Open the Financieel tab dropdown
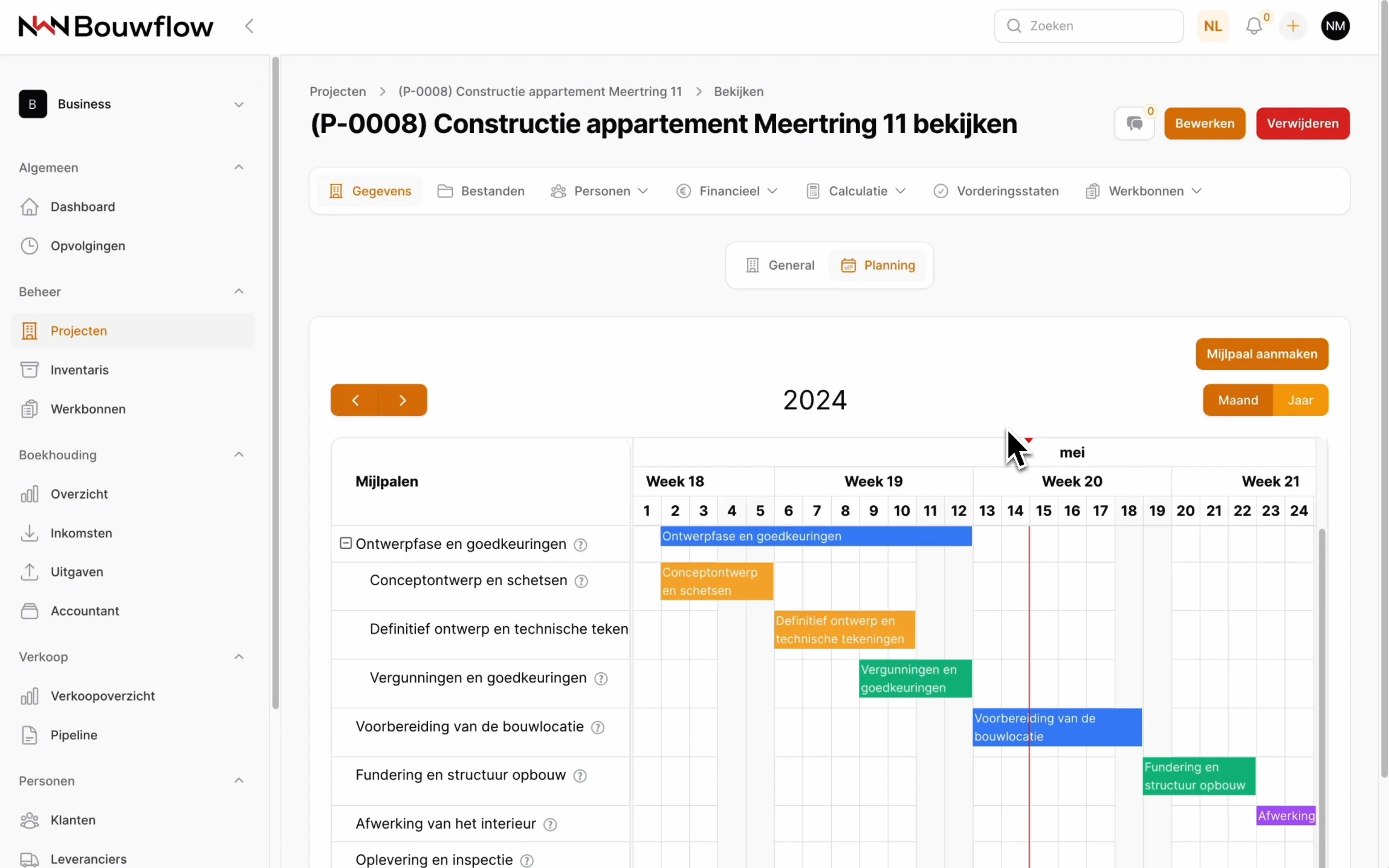Screen dimensions: 1389x868 click(x=727, y=191)
